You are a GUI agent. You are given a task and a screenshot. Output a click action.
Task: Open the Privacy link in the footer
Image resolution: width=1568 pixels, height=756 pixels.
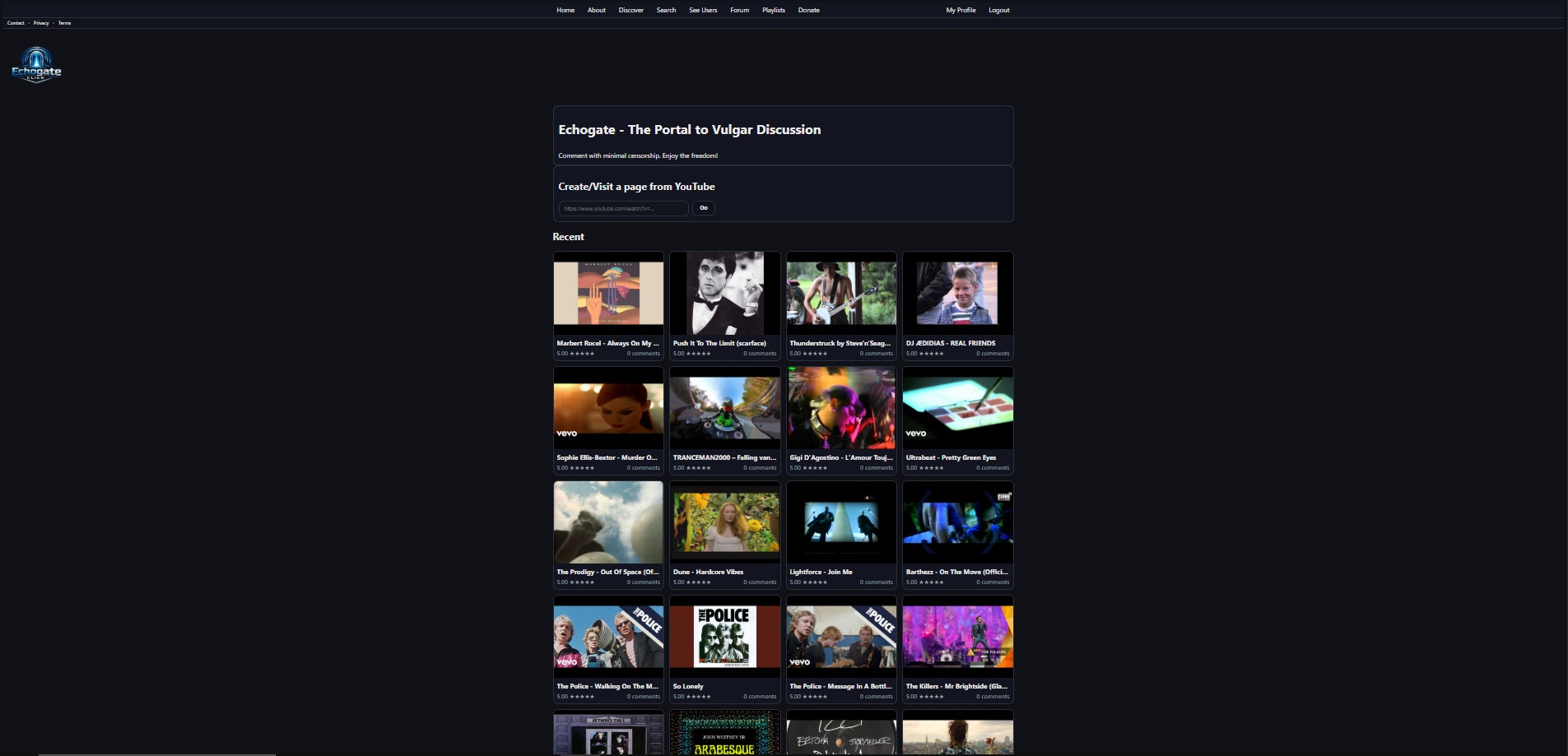41,23
